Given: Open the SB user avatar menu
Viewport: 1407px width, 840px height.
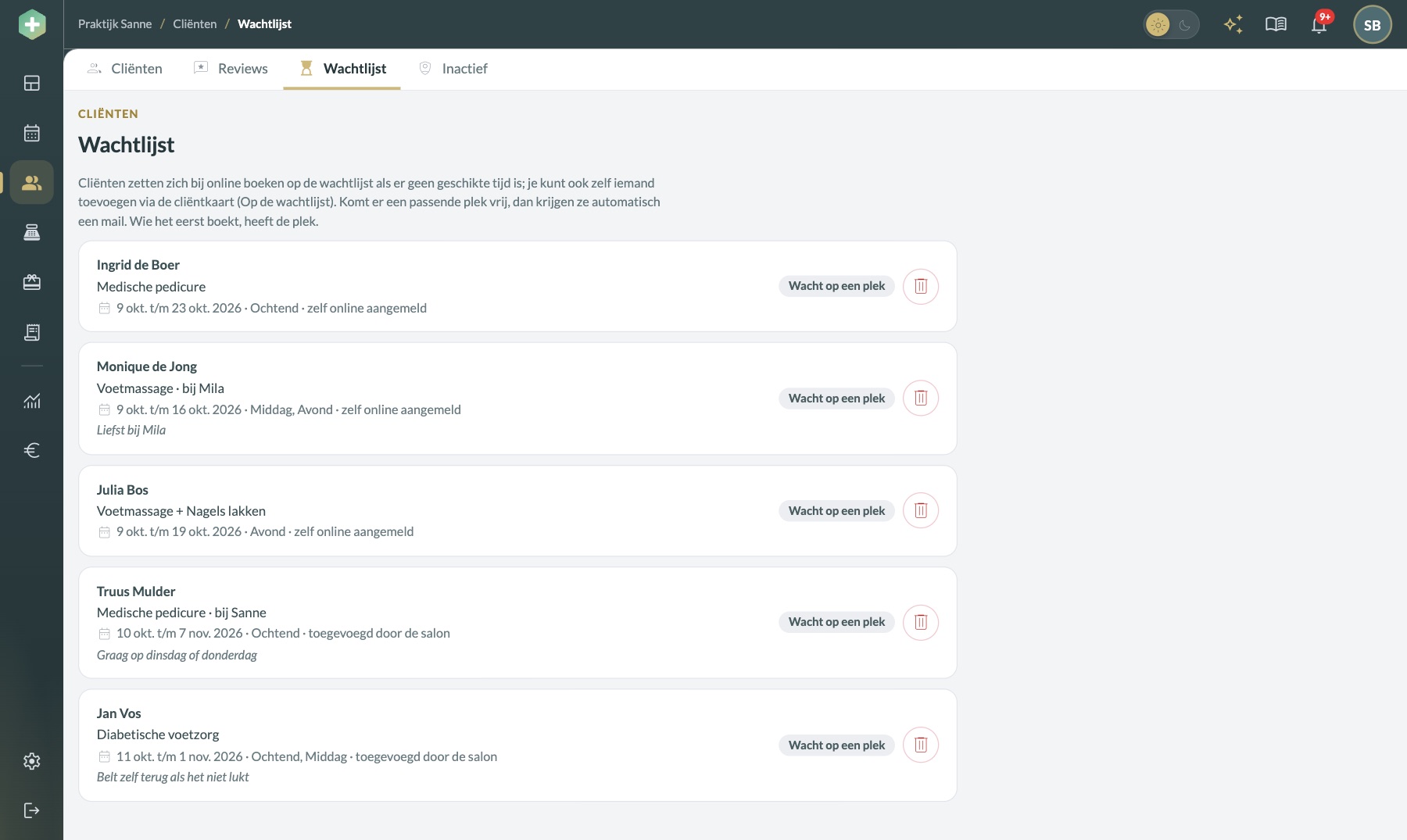Looking at the screenshot, I should click(x=1372, y=25).
